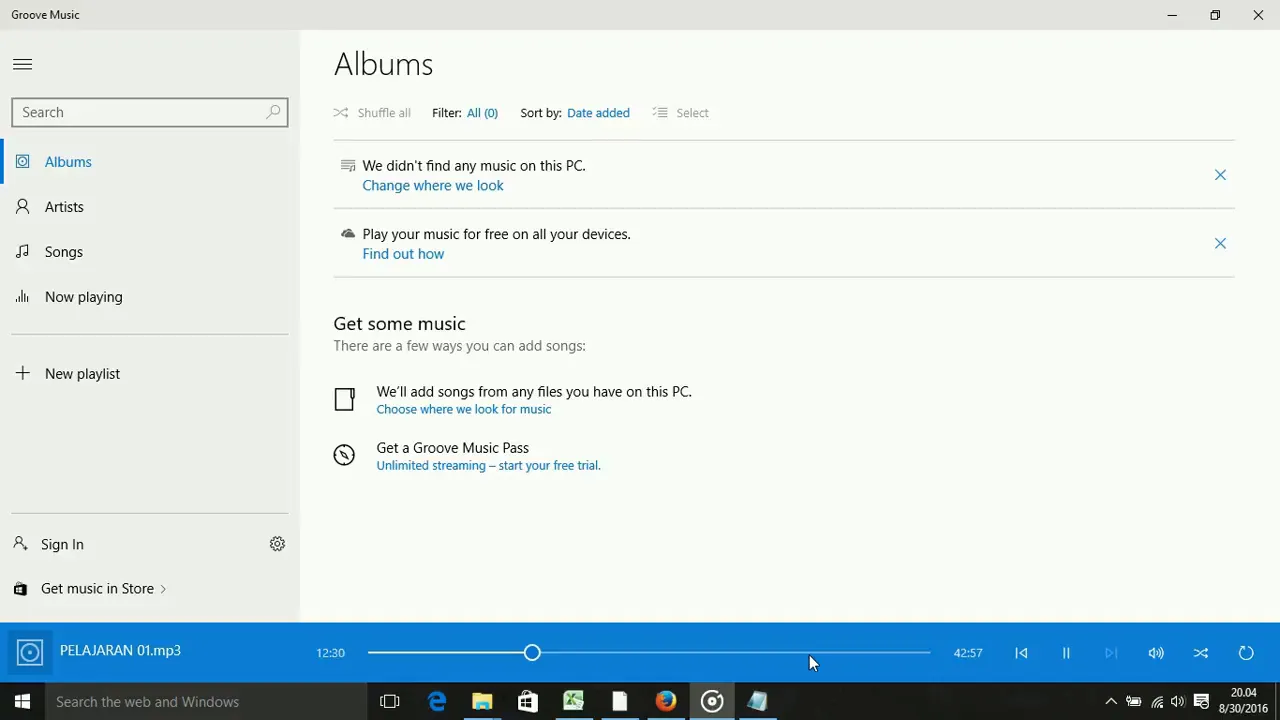Open the Windows Store taskbar icon

(528, 702)
